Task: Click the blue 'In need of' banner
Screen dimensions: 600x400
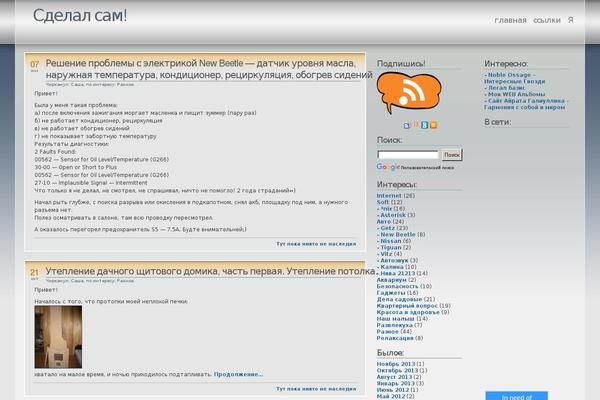Action: [517, 396]
